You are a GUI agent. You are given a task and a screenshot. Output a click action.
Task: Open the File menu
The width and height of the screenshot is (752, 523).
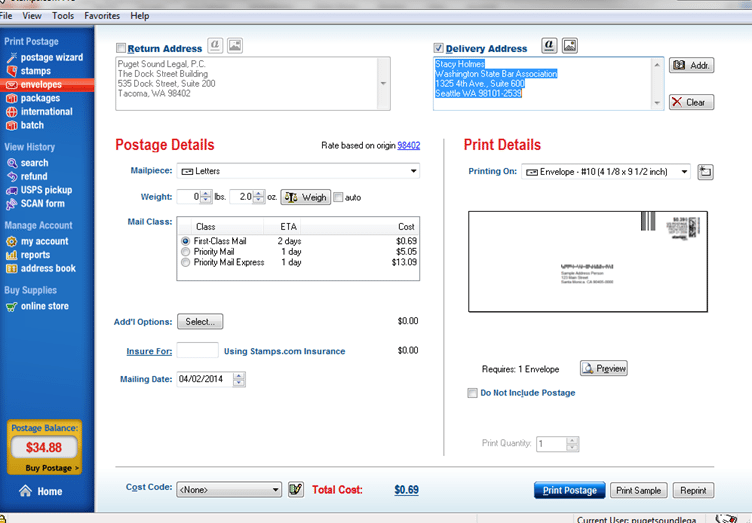pyautogui.click(x=6, y=16)
